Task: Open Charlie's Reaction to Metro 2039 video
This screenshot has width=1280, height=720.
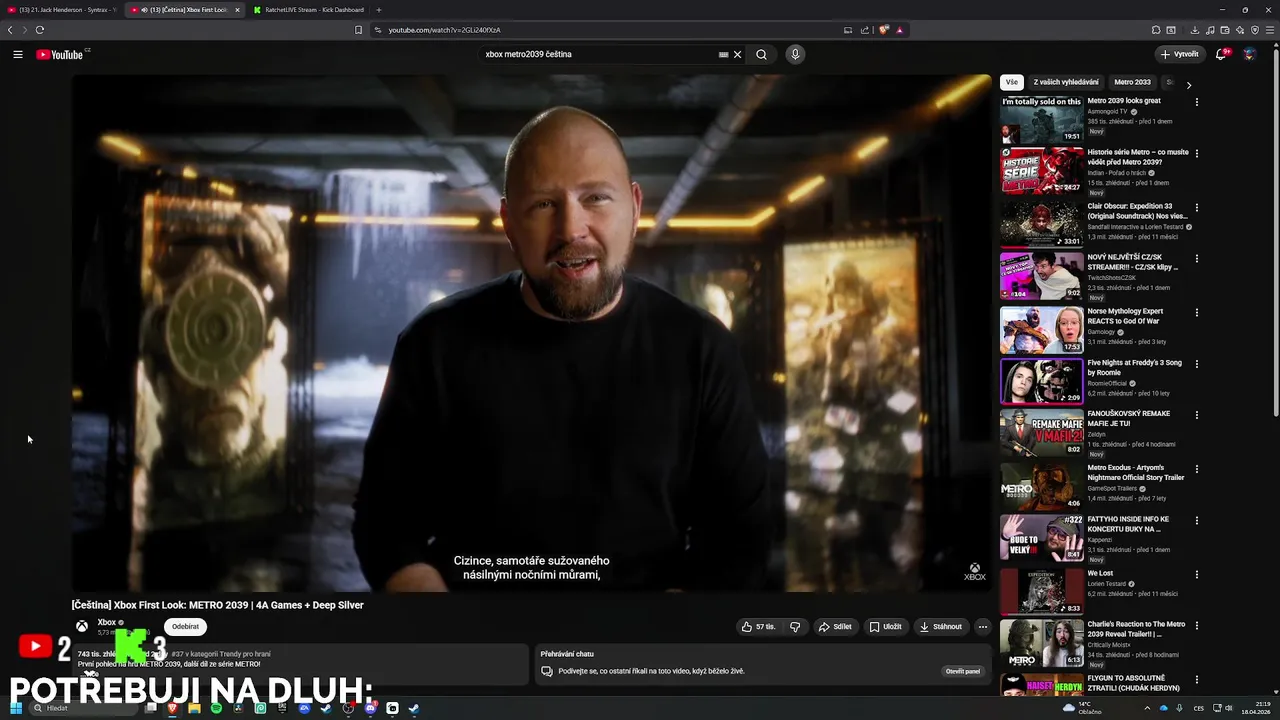Action: [x=1137, y=629]
